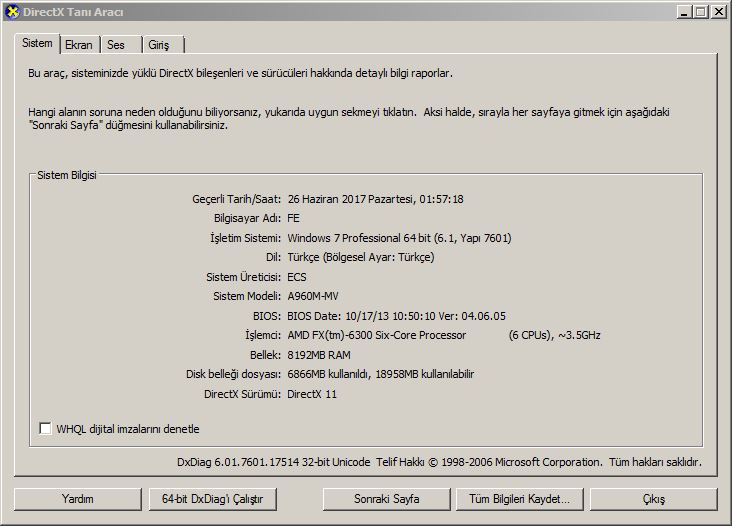
Task: Select the date value 26 Haziran 2017 Pazartesi
Action: click(x=351, y=199)
